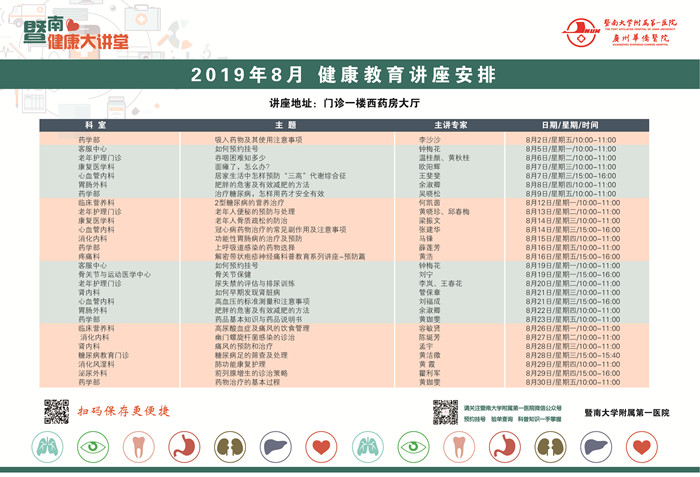Click the red text 扫码保存更便捷
Screen dimensions: 700x477
[124, 411]
